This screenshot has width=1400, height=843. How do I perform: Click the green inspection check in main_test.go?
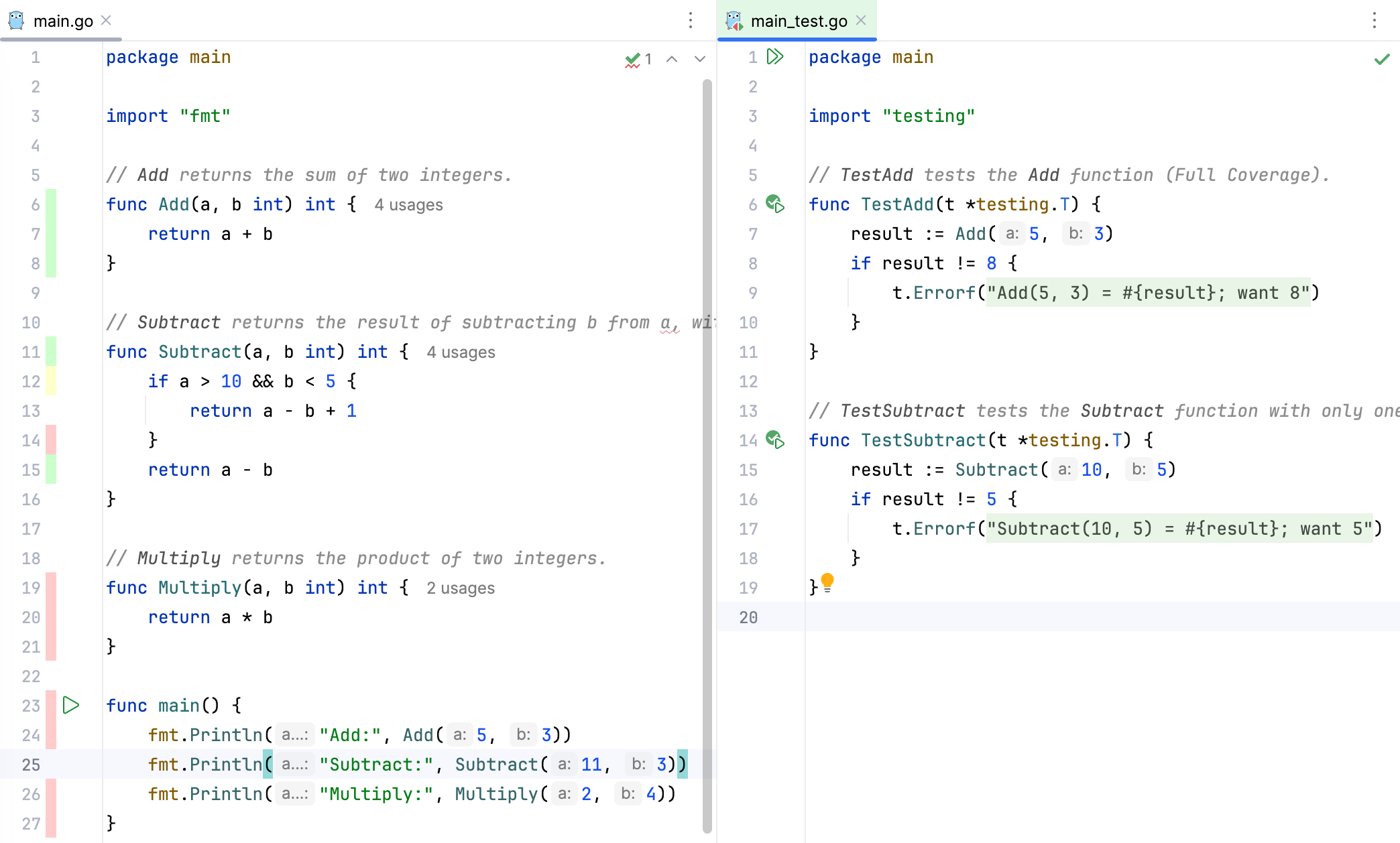click(1381, 59)
